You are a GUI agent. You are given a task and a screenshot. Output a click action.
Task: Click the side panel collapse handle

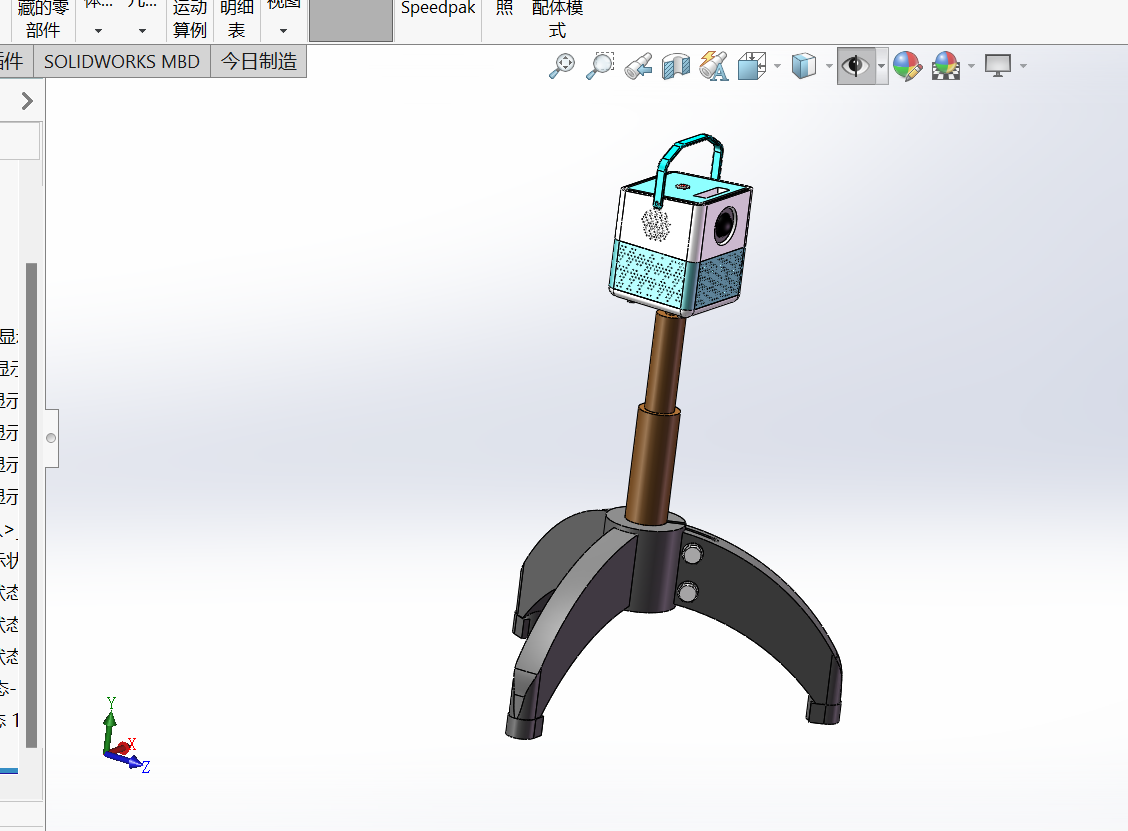tap(51, 437)
